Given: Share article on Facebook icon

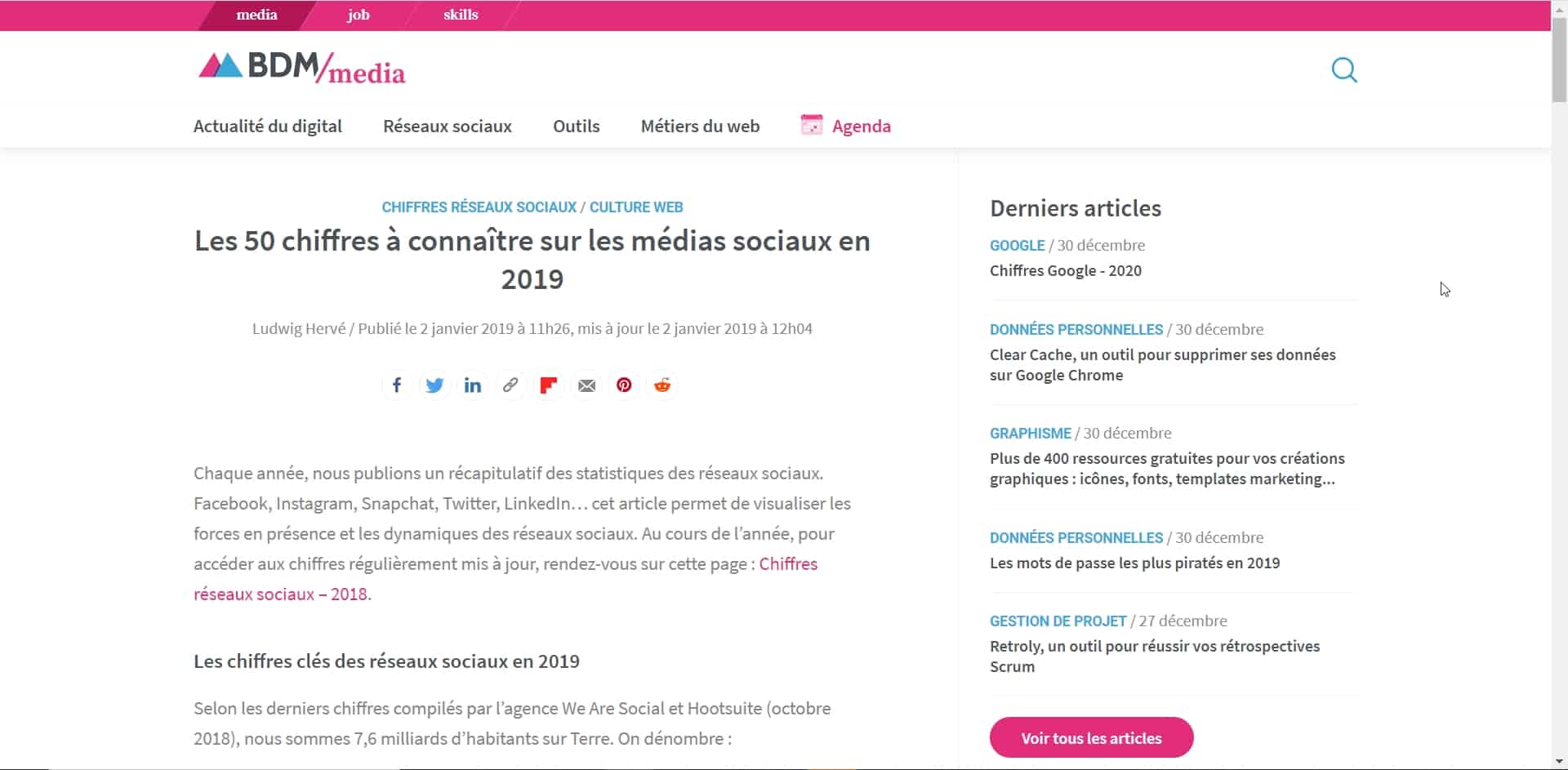Looking at the screenshot, I should tap(396, 385).
